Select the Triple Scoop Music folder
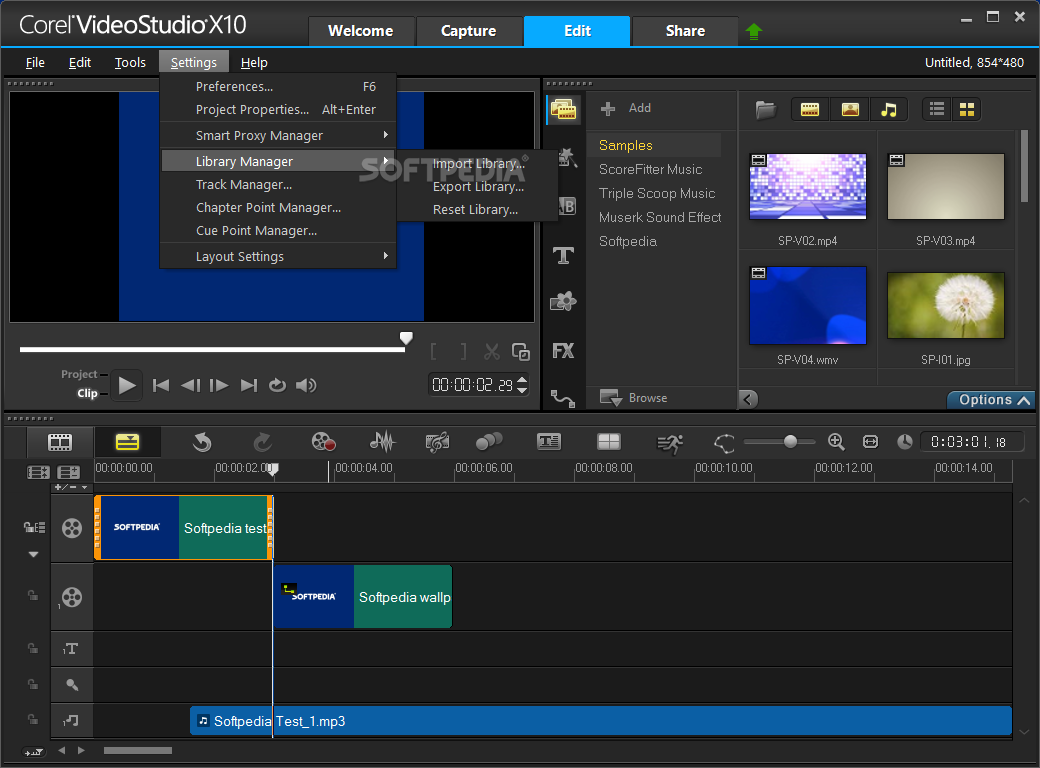 point(657,194)
